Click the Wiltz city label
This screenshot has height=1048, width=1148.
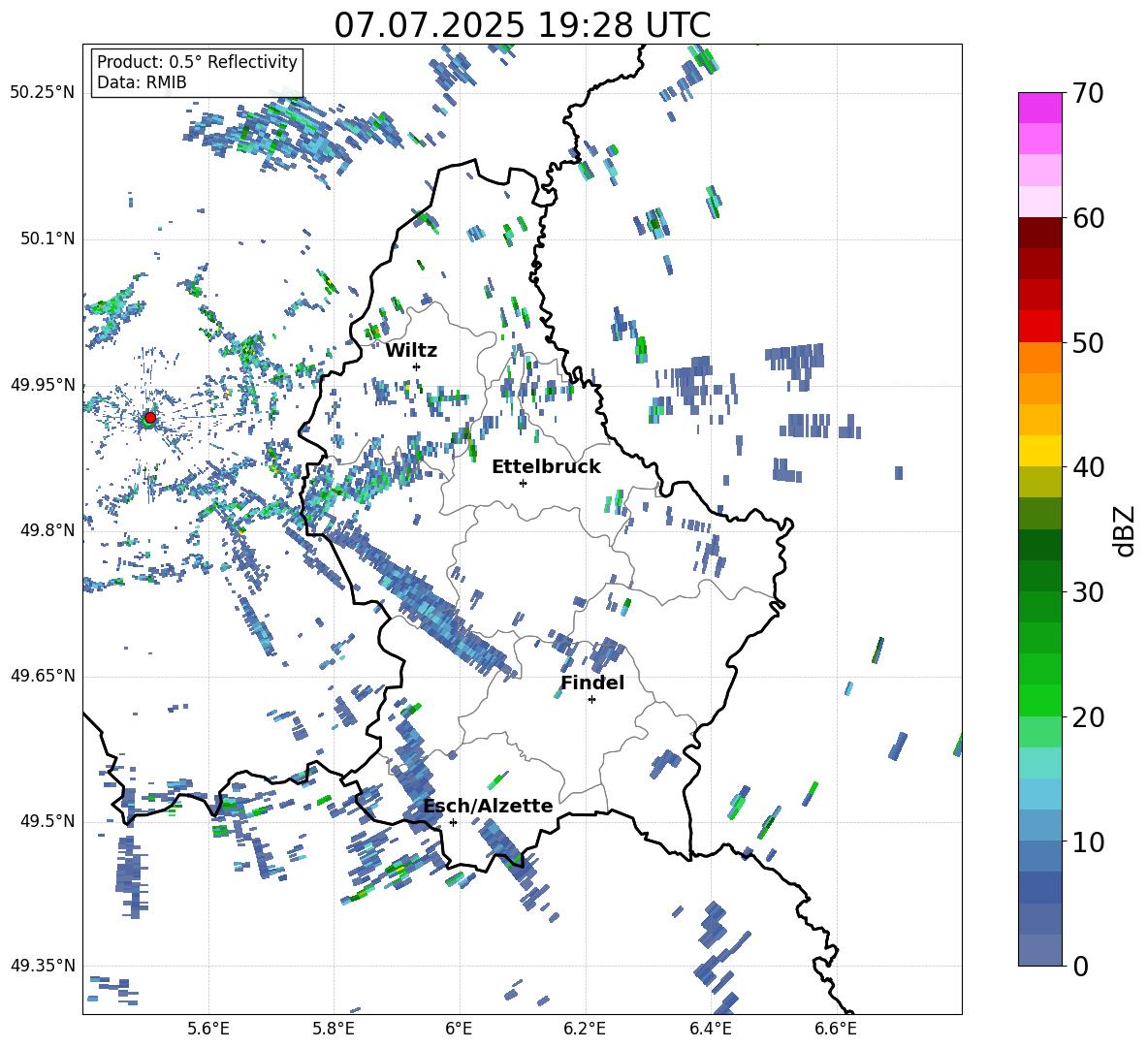click(x=411, y=351)
